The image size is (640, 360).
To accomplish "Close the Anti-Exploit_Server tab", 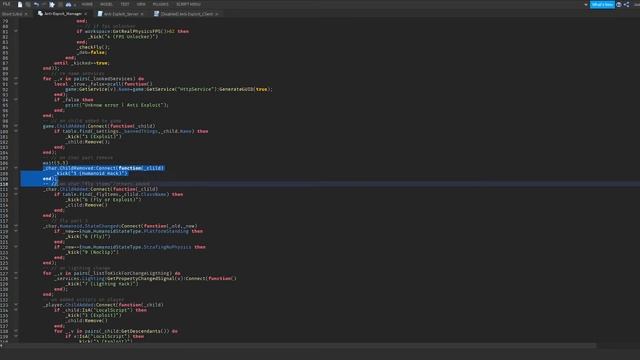I will [142, 14].
